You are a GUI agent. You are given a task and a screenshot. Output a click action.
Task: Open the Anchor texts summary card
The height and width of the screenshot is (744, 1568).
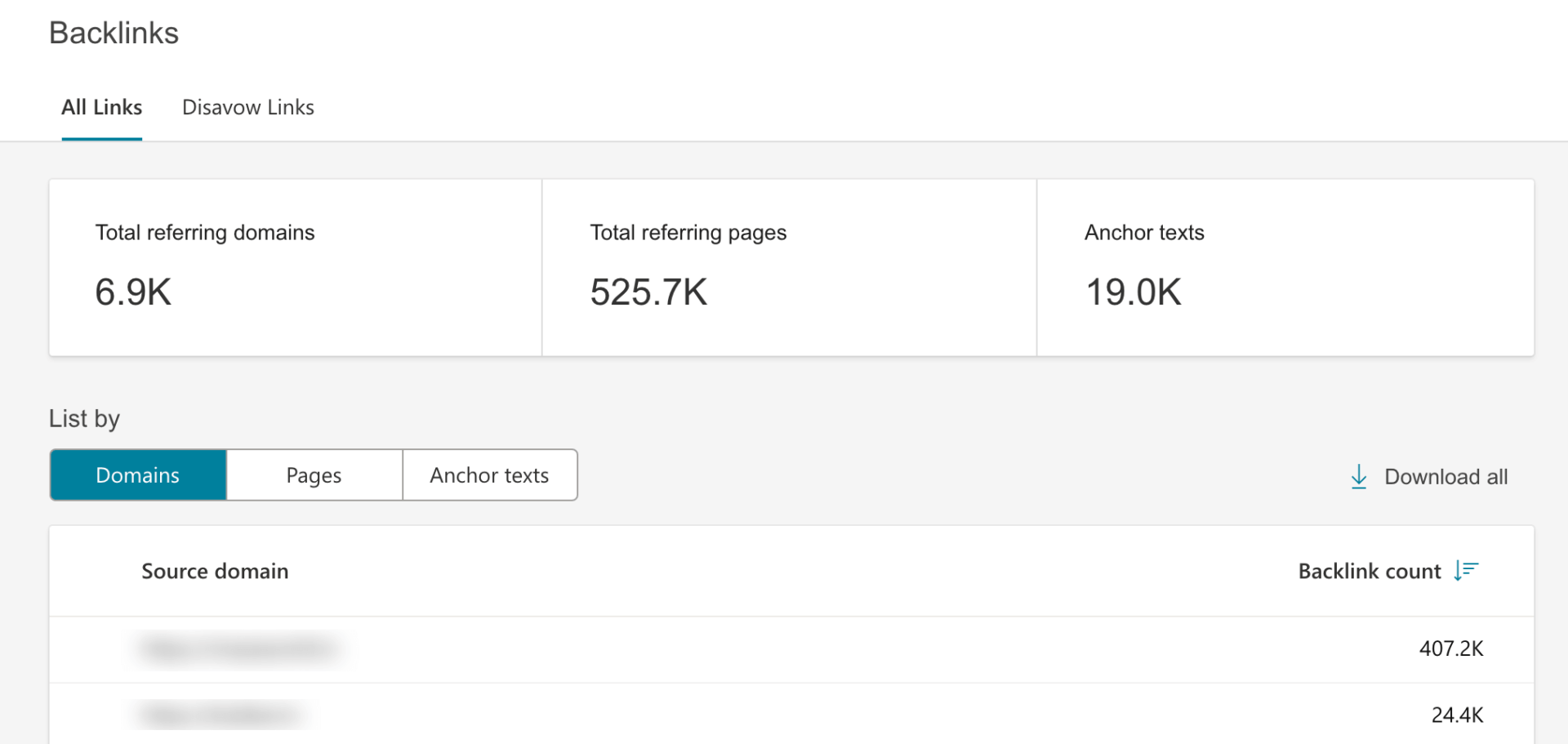pyautogui.click(x=1285, y=268)
